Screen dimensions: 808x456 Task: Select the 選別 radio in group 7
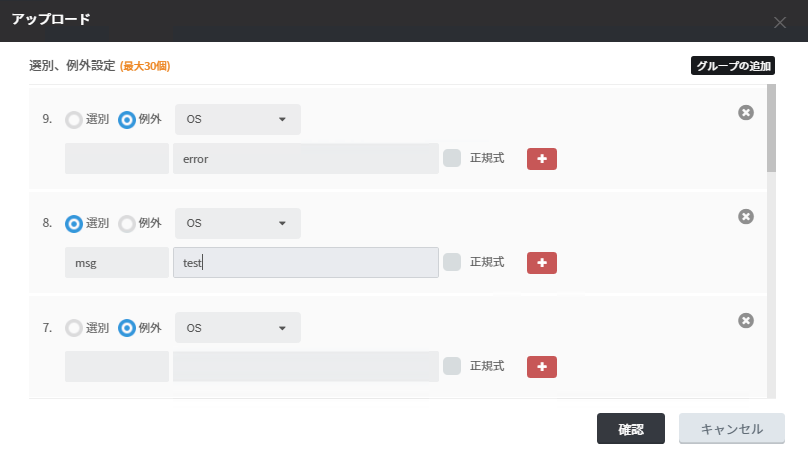74,328
